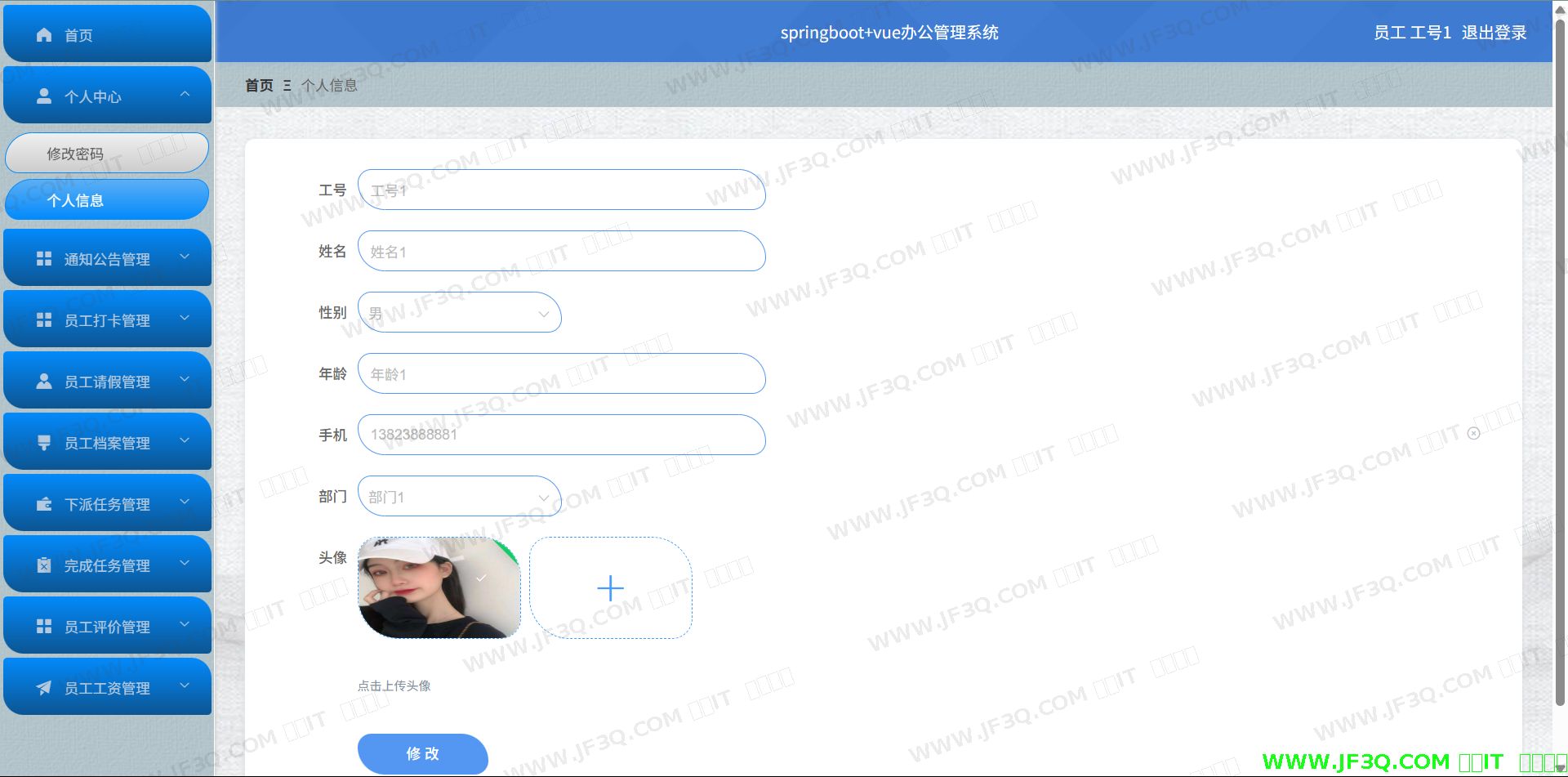Click the uploaded avatar photo thumbnail
1568x777 pixels.
pyautogui.click(x=439, y=588)
